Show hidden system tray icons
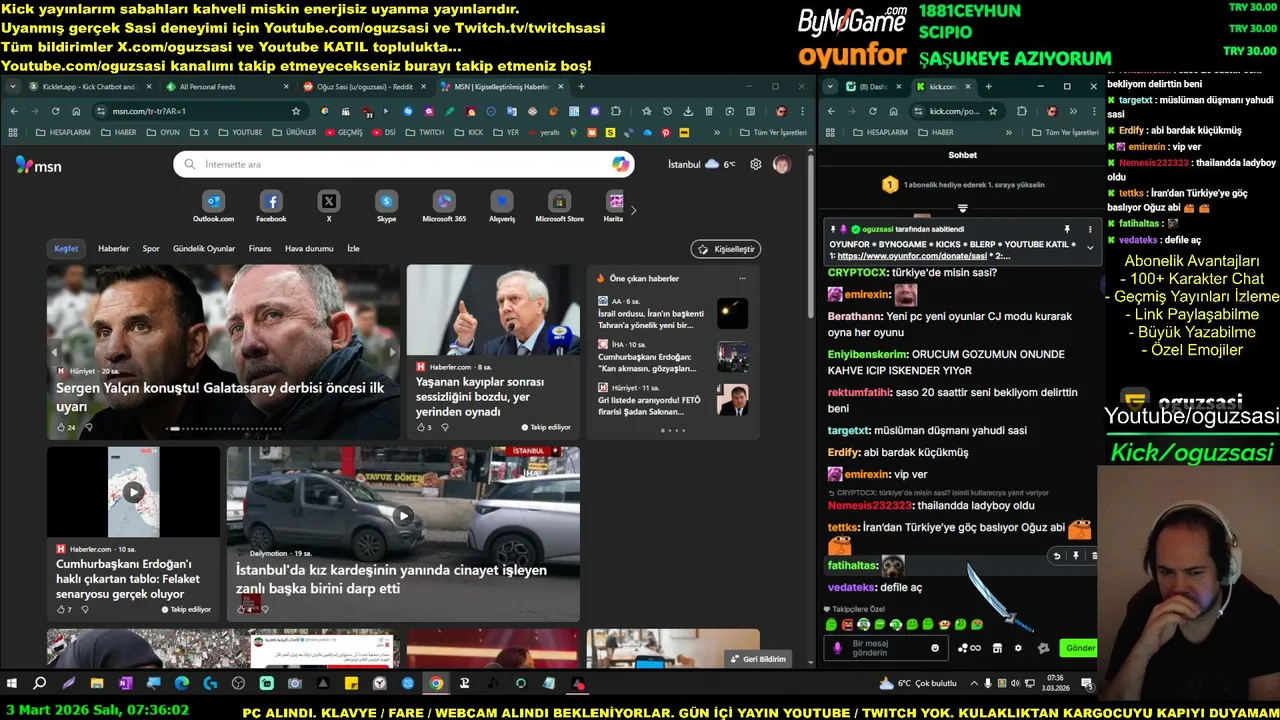Image resolution: width=1280 pixels, height=720 pixels. (x=972, y=684)
